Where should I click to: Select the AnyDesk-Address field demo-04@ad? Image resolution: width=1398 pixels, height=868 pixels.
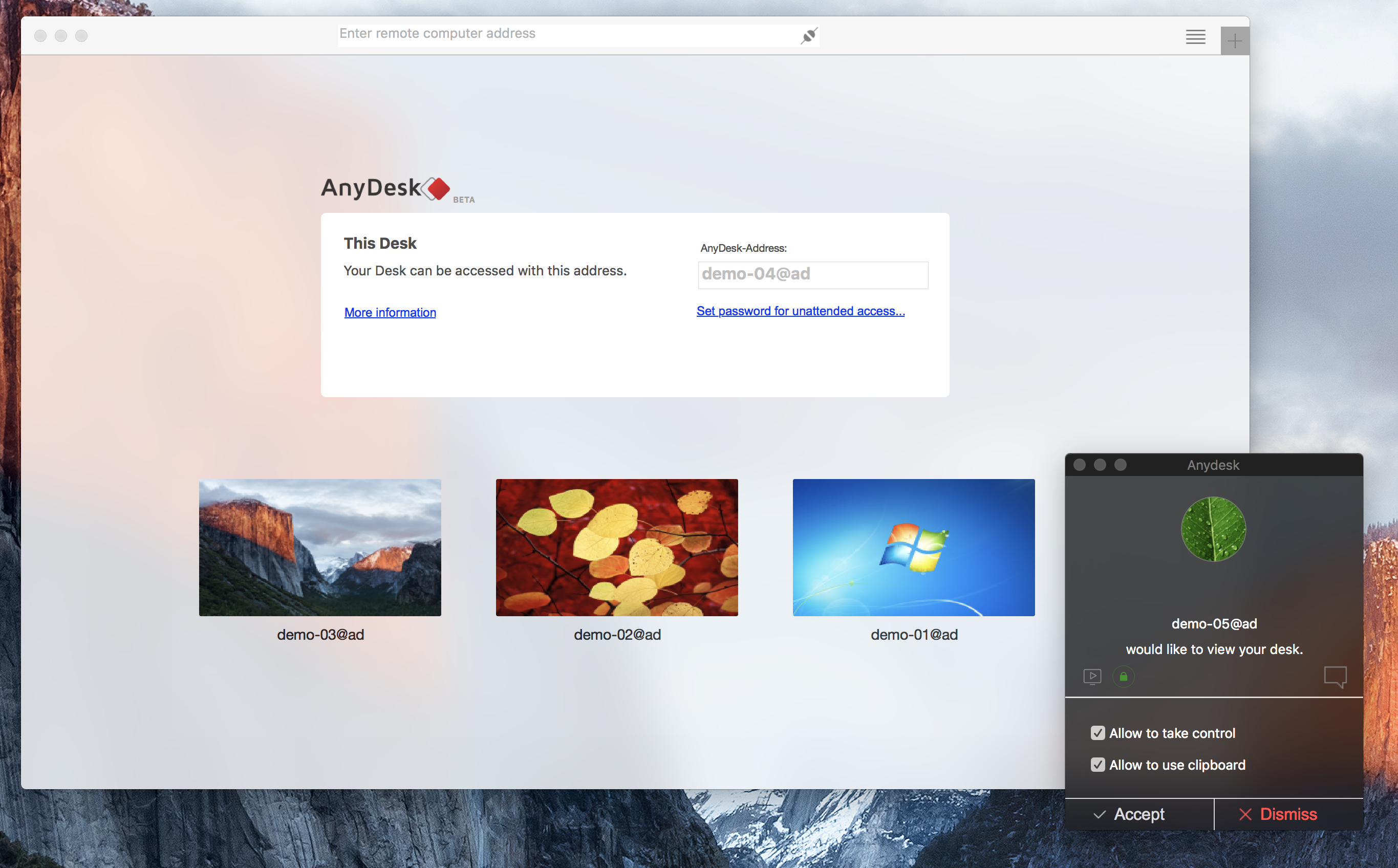(812, 274)
